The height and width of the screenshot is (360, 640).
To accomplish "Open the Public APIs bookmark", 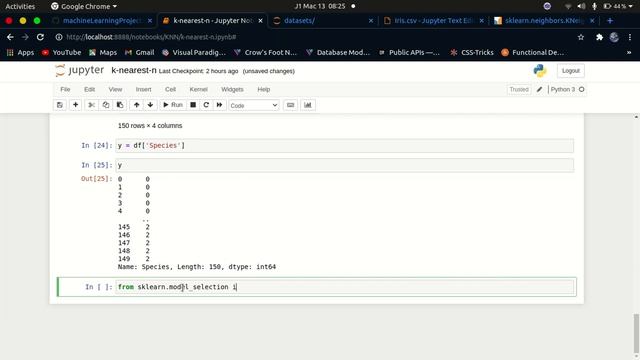I will (x=409, y=52).
